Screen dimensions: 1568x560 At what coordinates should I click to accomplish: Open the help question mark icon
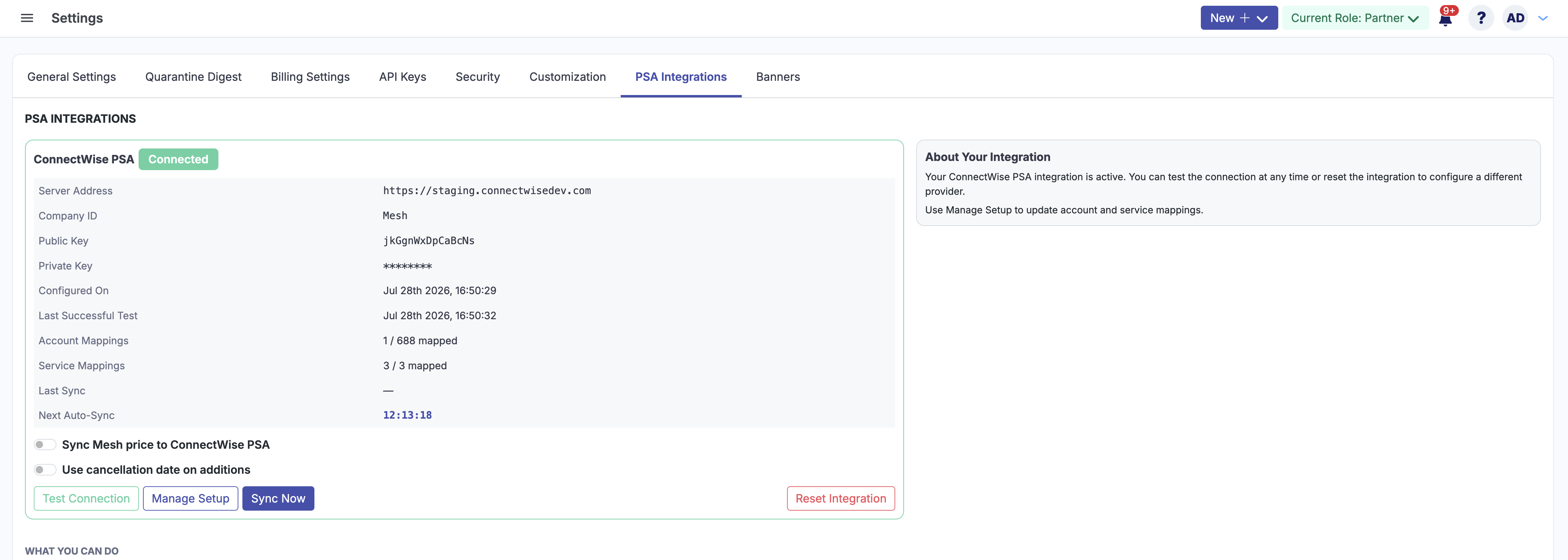(x=1481, y=18)
